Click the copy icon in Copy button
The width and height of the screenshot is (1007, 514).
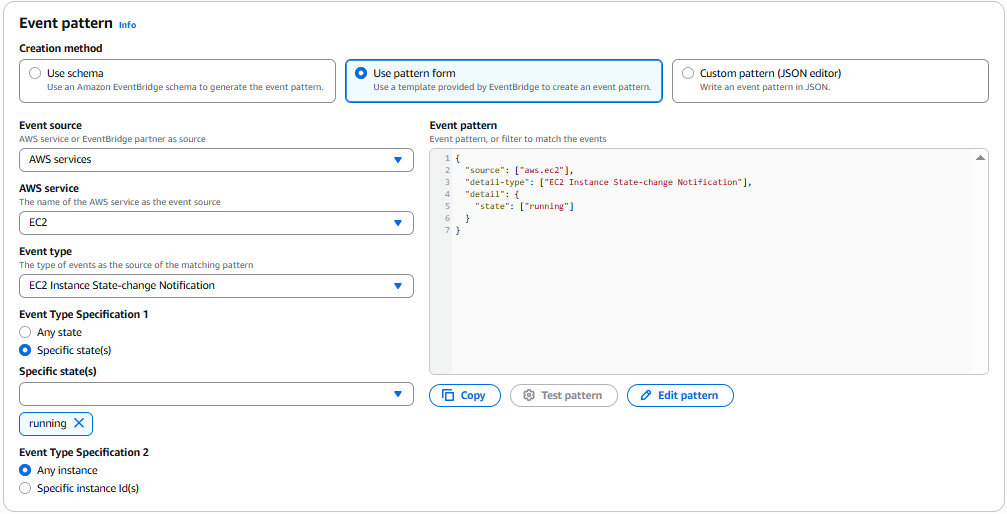point(448,395)
